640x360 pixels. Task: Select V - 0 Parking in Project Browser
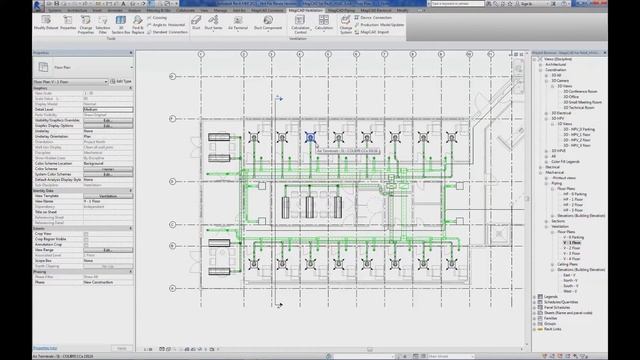(x=573, y=237)
